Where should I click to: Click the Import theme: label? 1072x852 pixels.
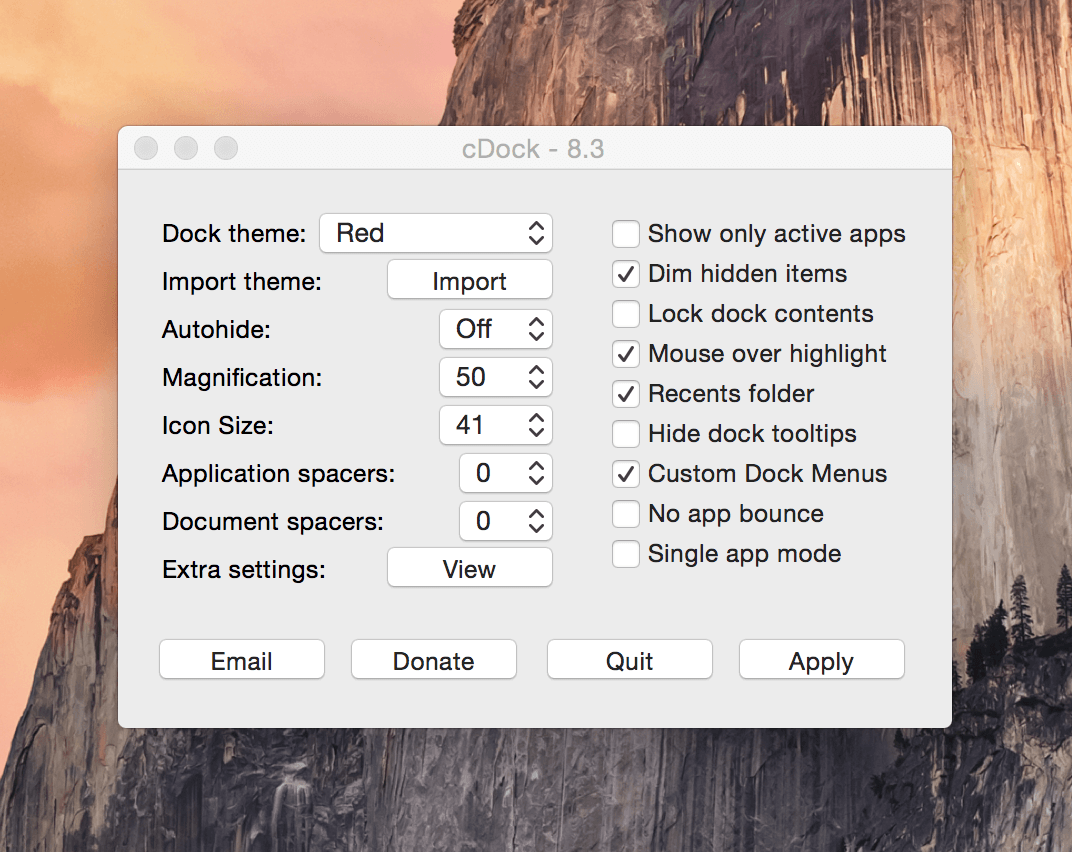tap(242, 282)
